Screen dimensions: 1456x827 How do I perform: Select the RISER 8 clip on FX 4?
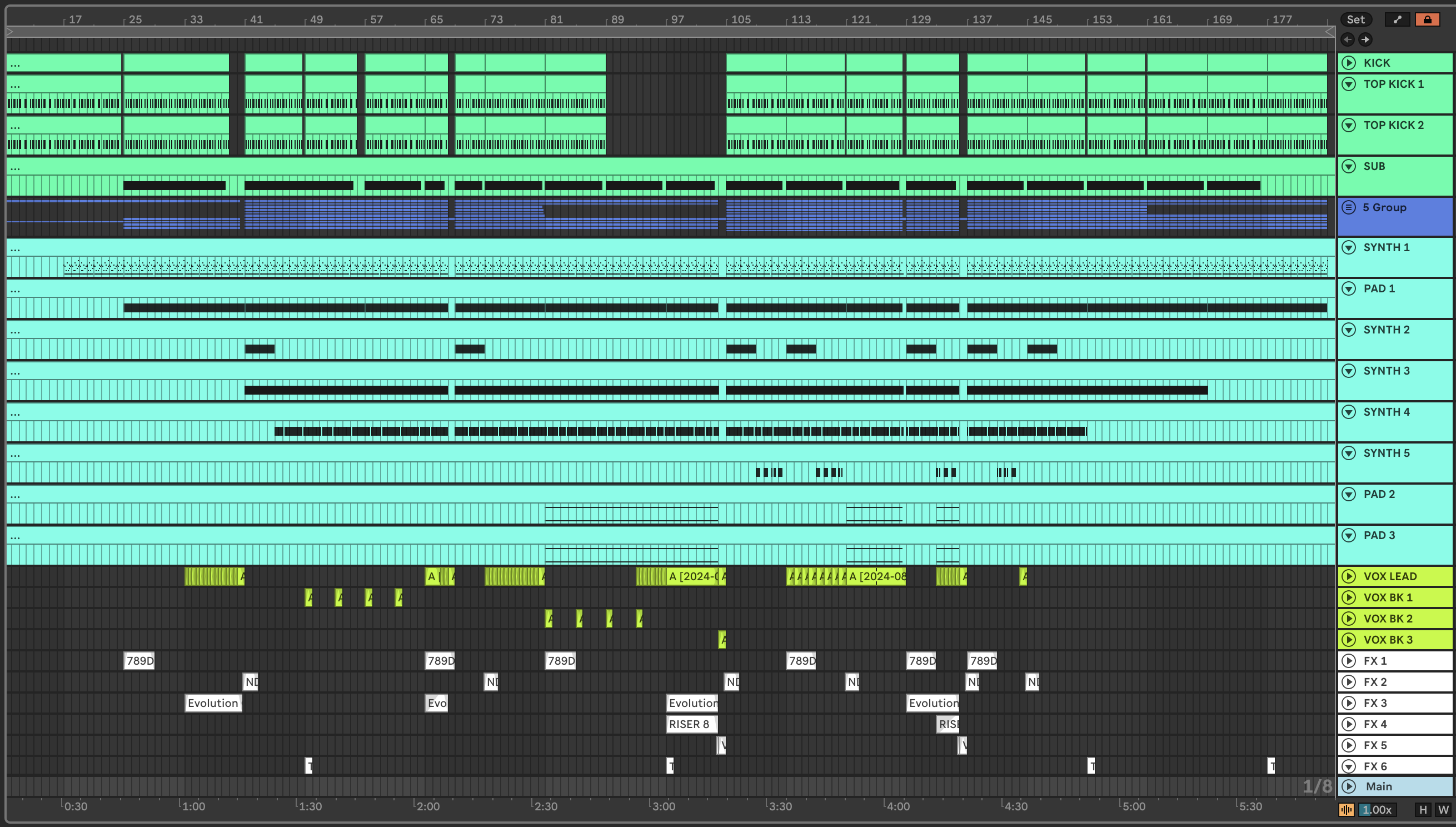pyautogui.click(x=692, y=724)
